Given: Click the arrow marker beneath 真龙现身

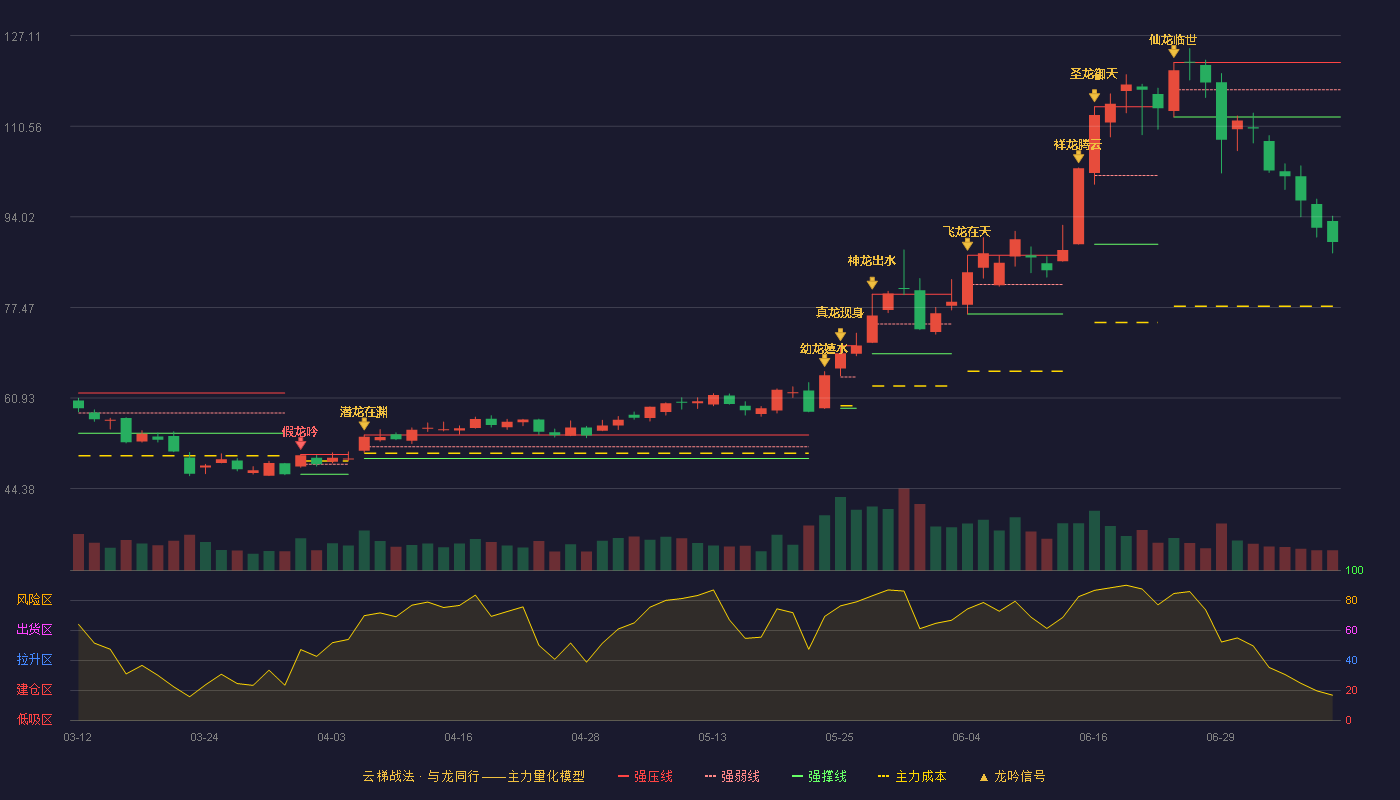Looking at the screenshot, I should (x=840, y=335).
